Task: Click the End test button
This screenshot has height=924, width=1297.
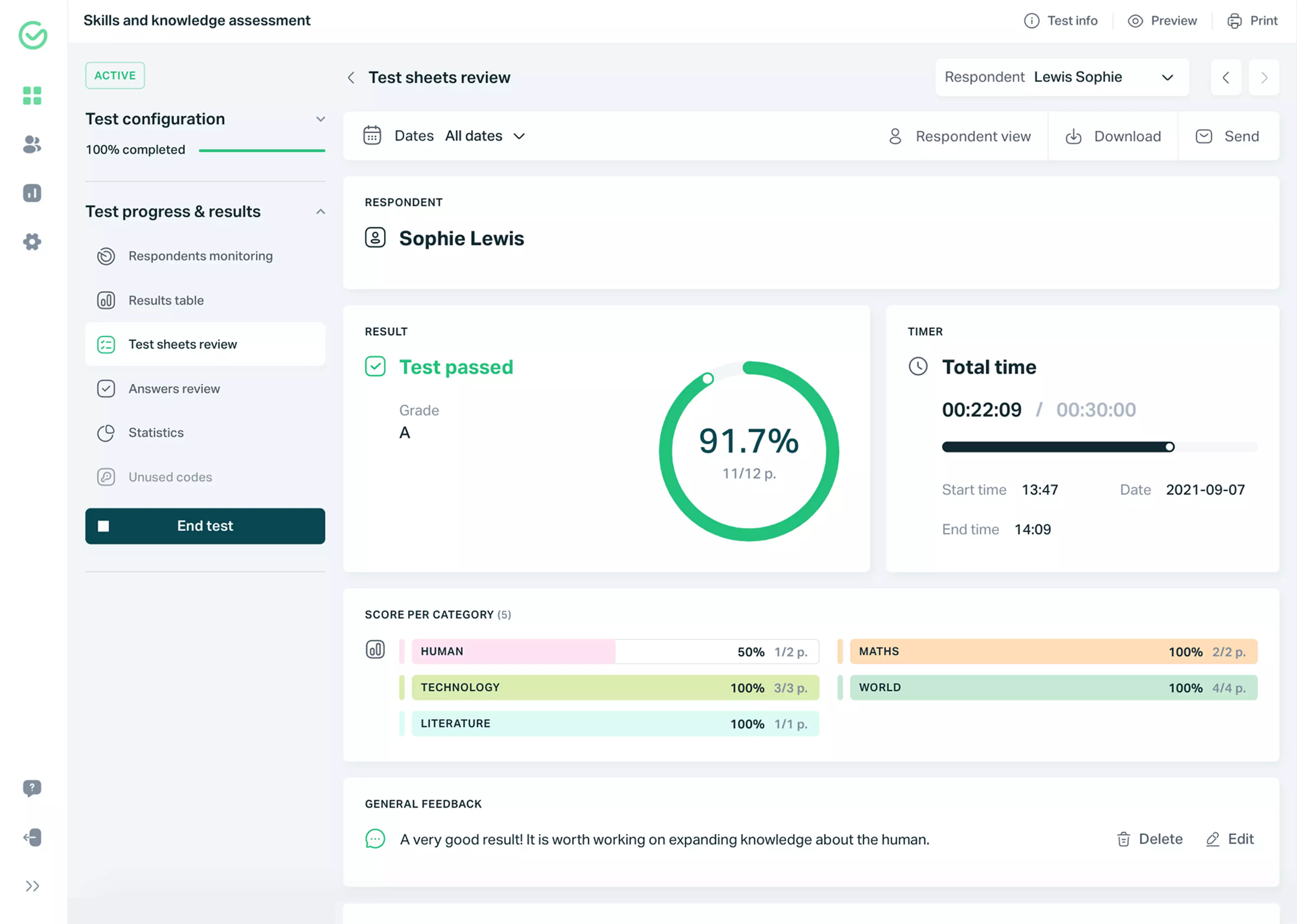Action: point(205,526)
